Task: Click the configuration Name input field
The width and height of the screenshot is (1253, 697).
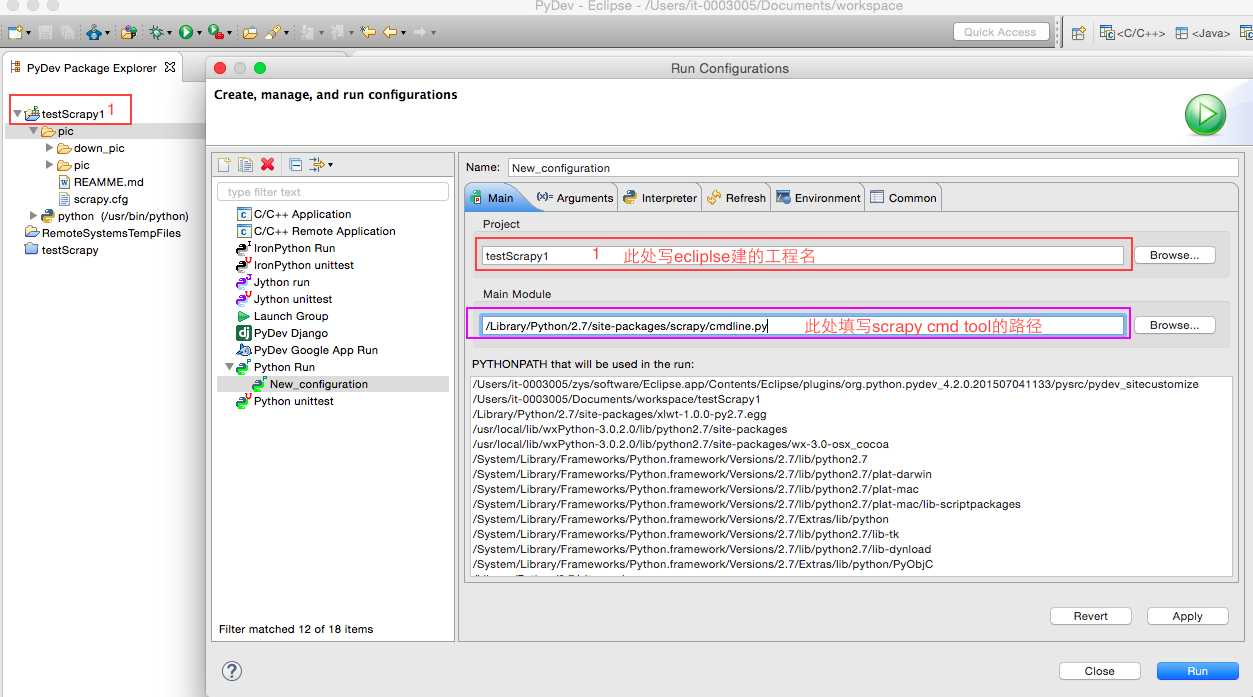Action: pos(873,168)
